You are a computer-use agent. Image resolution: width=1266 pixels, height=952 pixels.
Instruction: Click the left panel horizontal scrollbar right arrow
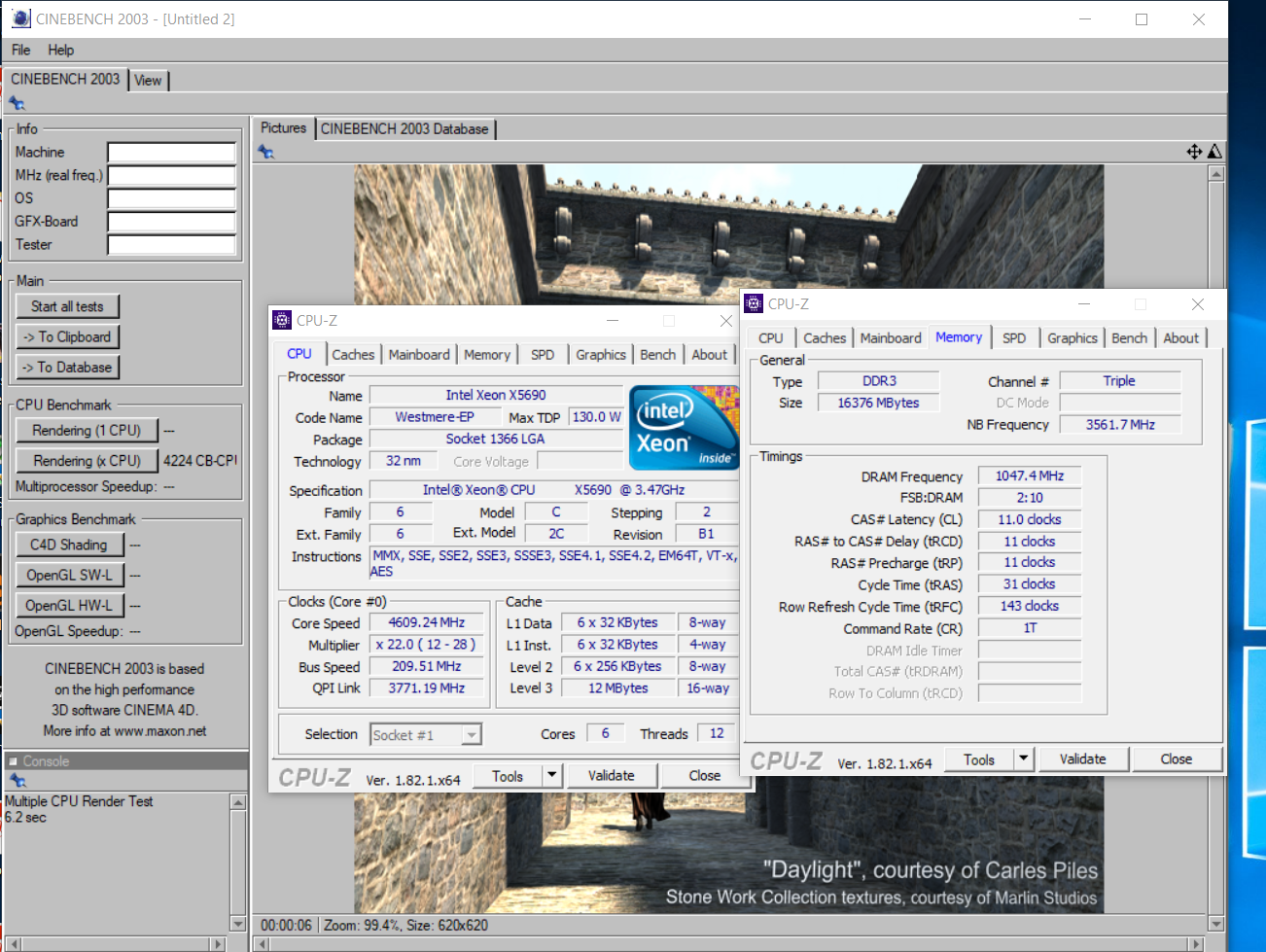(x=218, y=943)
